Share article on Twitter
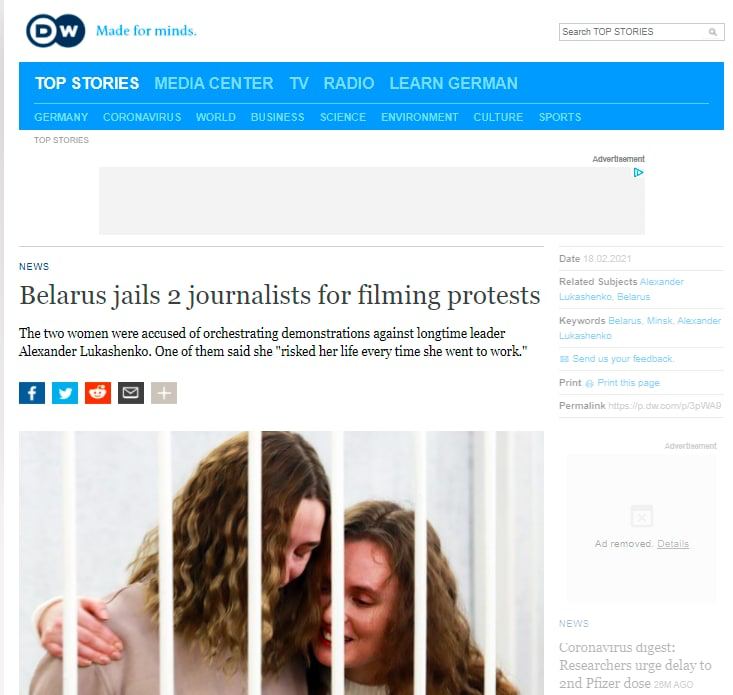This screenshot has width=733, height=695. coord(65,393)
